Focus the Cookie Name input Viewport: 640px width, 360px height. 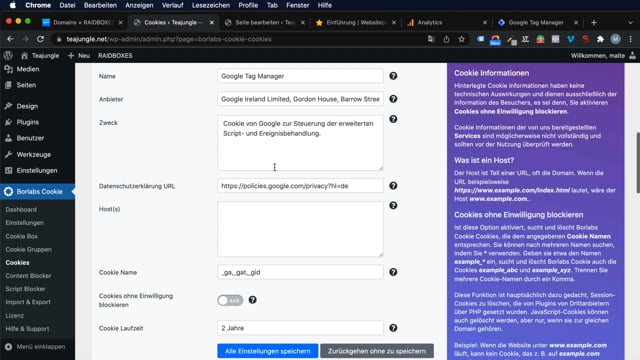click(300, 272)
